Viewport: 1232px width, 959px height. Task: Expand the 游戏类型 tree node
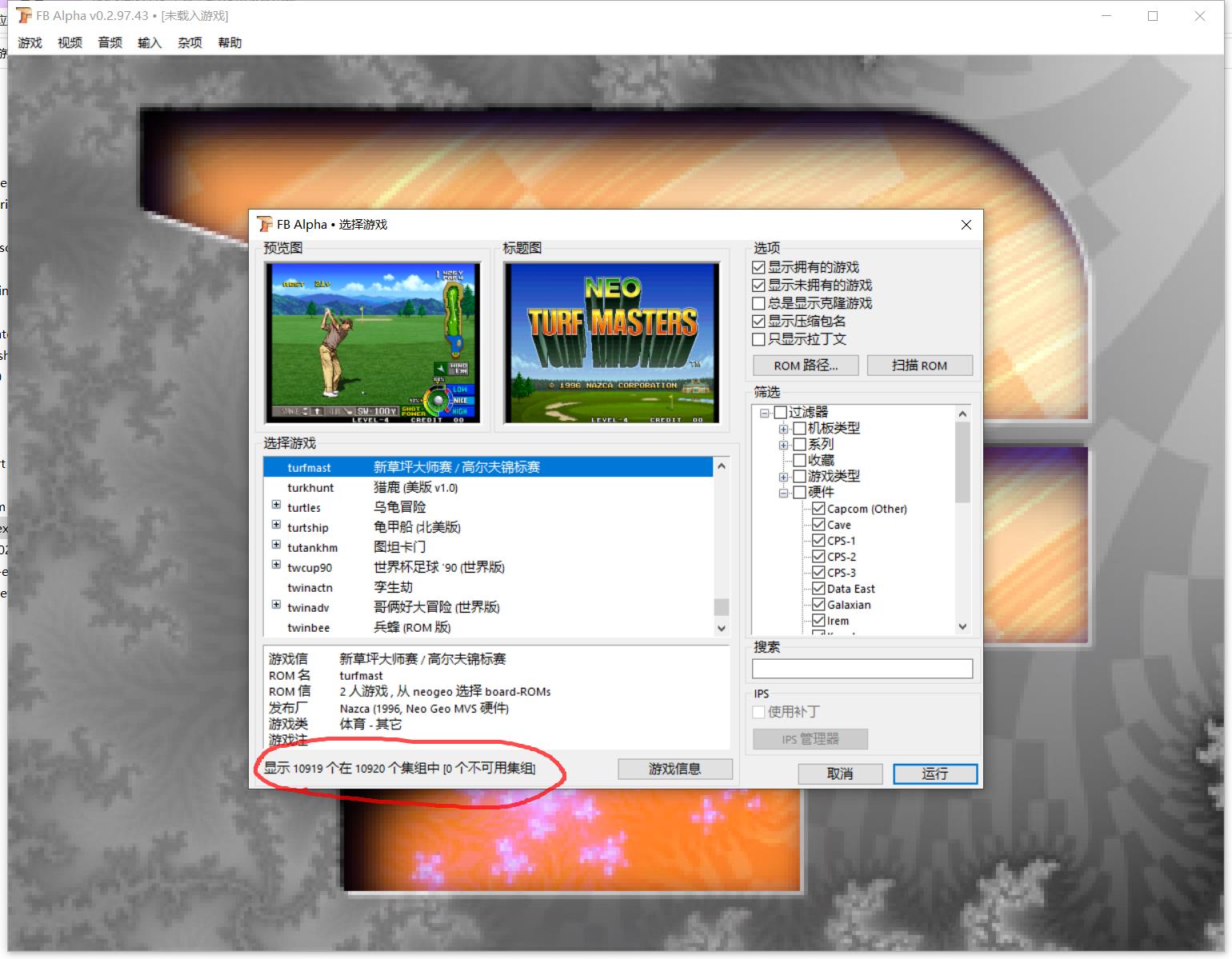click(784, 478)
